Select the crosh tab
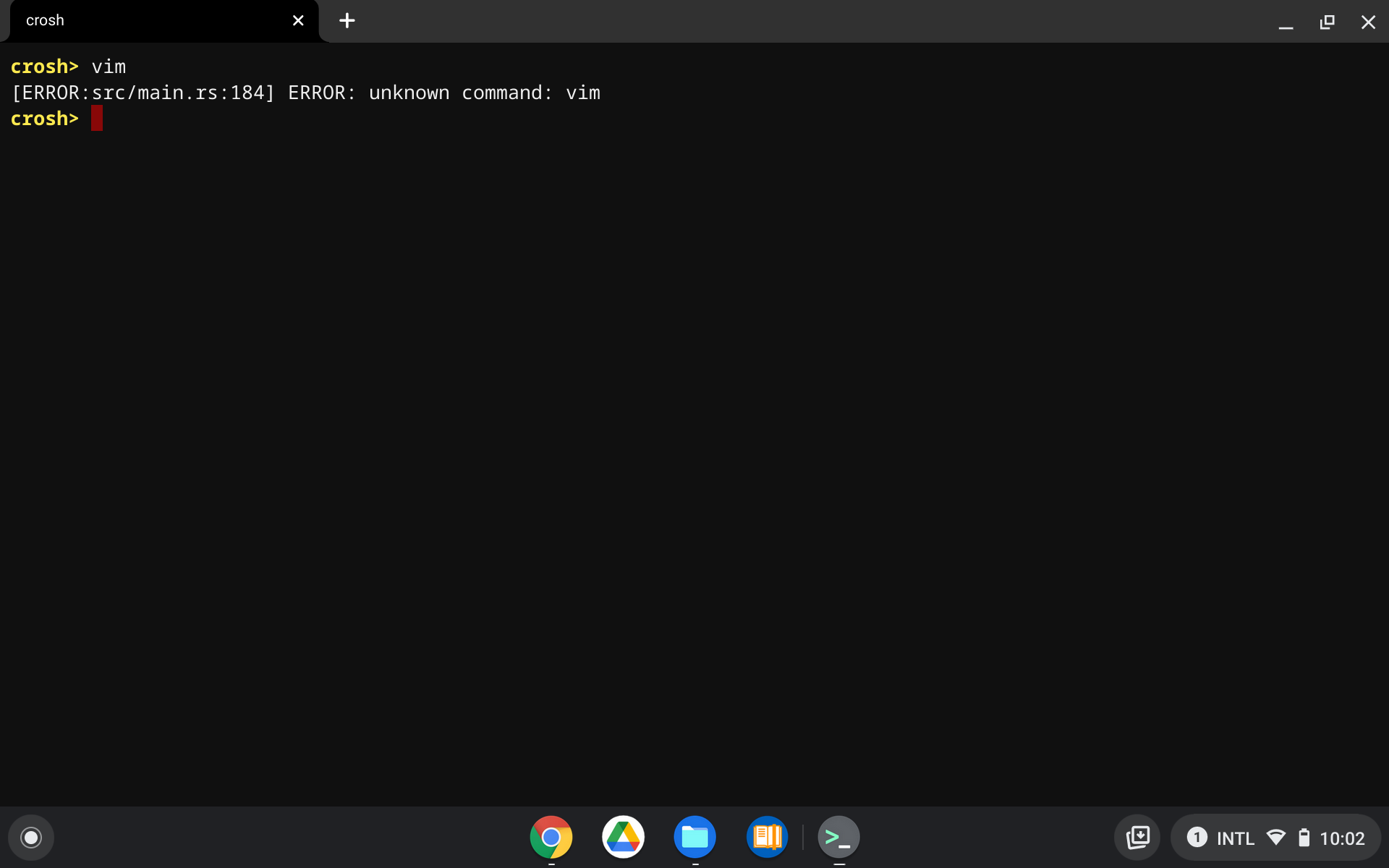Viewport: 1389px width, 868px height. (x=145, y=21)
